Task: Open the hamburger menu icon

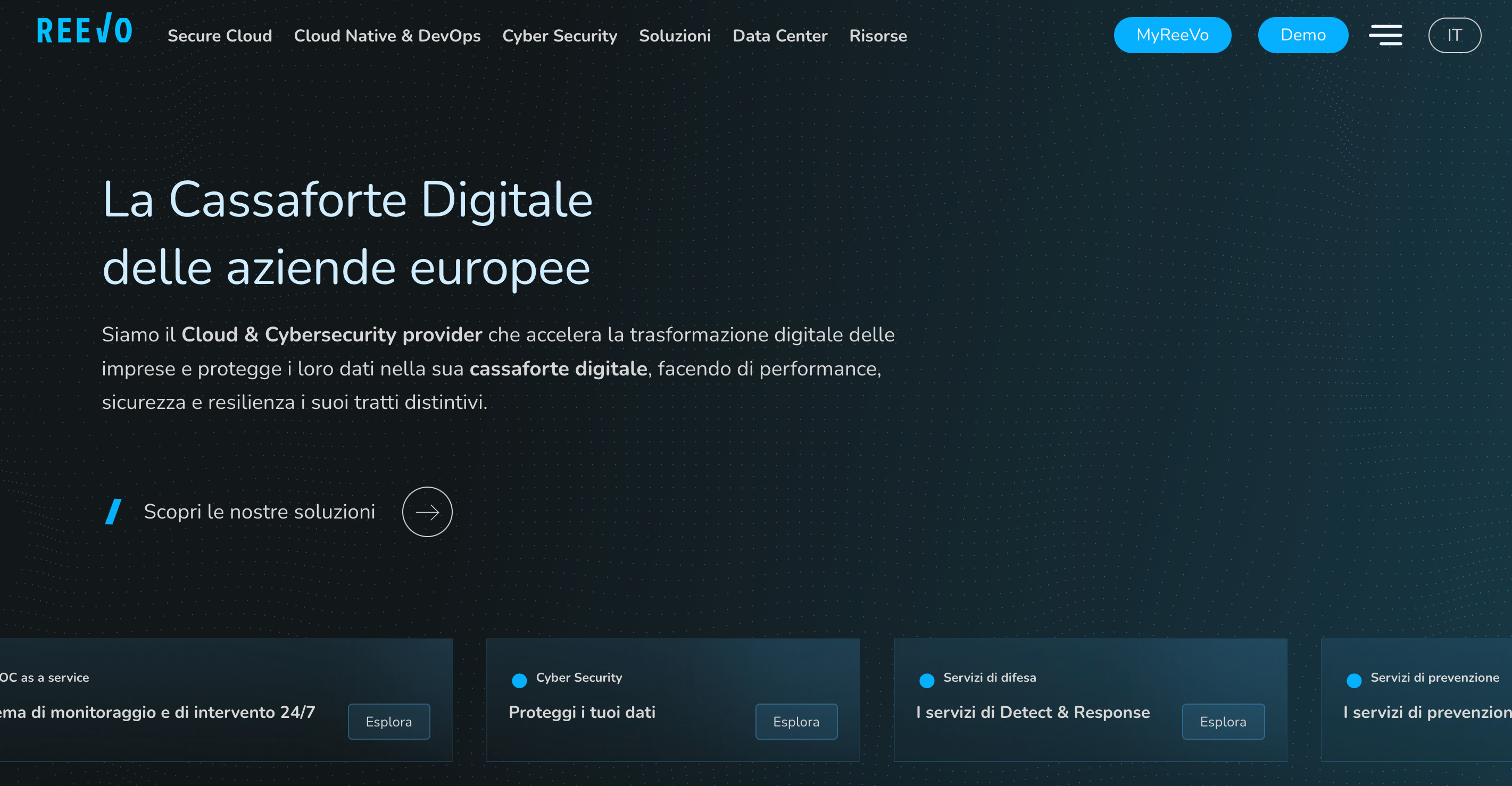Action: click(1385, 35)
